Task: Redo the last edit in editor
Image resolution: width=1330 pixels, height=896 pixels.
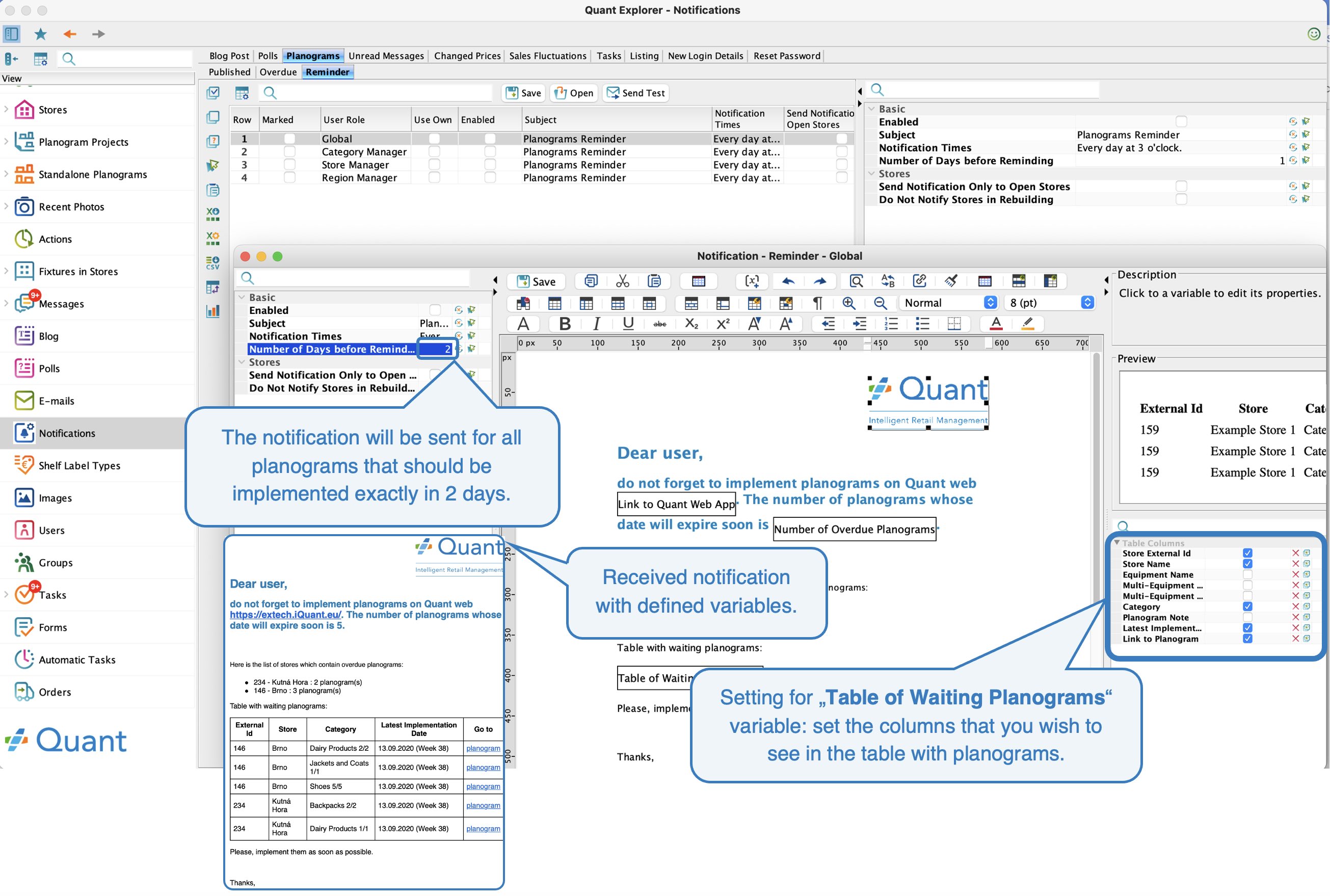Action: pos(820,281)
